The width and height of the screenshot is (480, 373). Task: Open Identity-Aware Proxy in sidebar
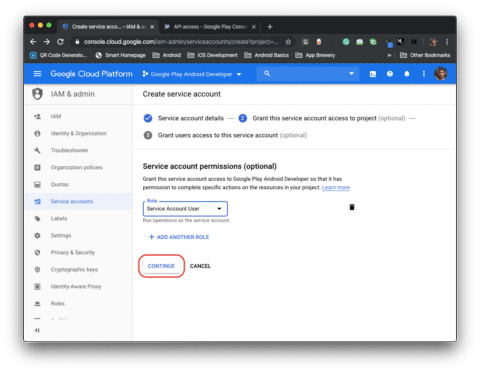coord(76,286)
